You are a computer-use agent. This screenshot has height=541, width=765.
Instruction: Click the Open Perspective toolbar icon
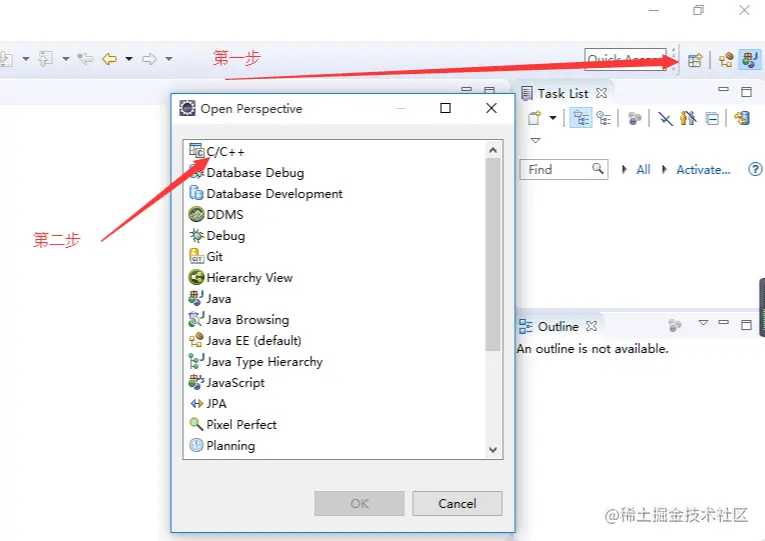695,60
